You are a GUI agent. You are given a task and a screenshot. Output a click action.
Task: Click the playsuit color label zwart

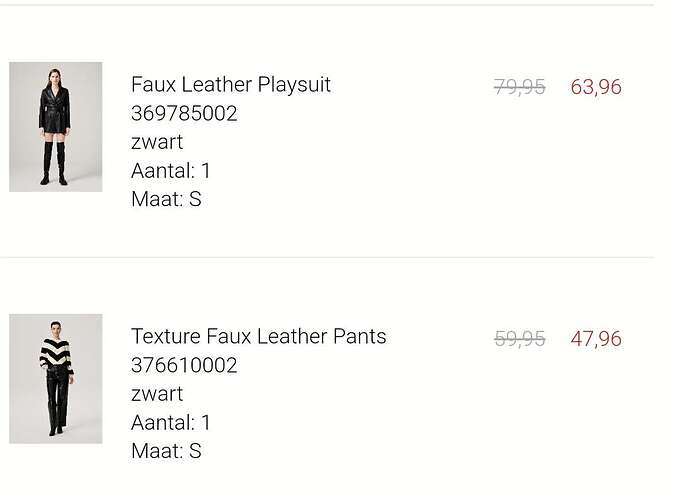157,143
